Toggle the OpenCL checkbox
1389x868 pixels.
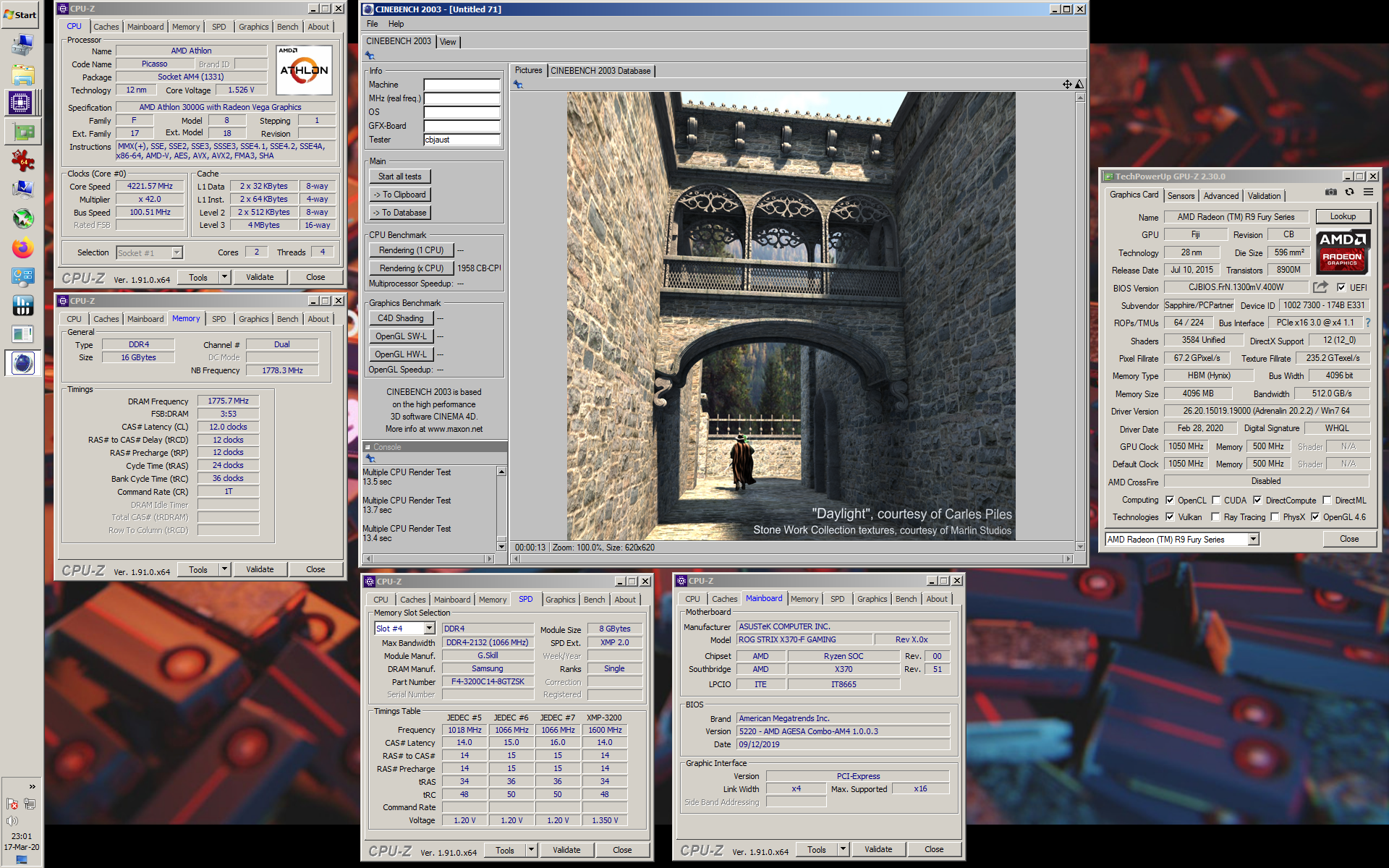[1170, 500]
